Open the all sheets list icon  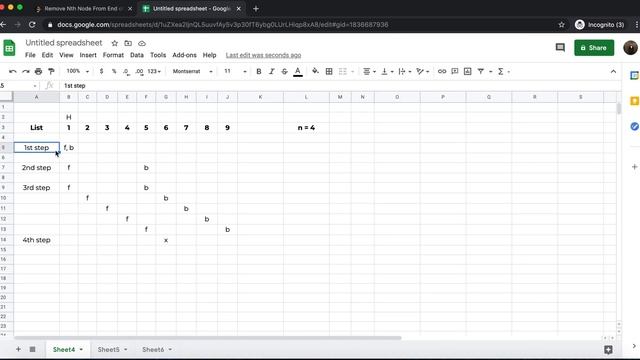coord(32,349)
